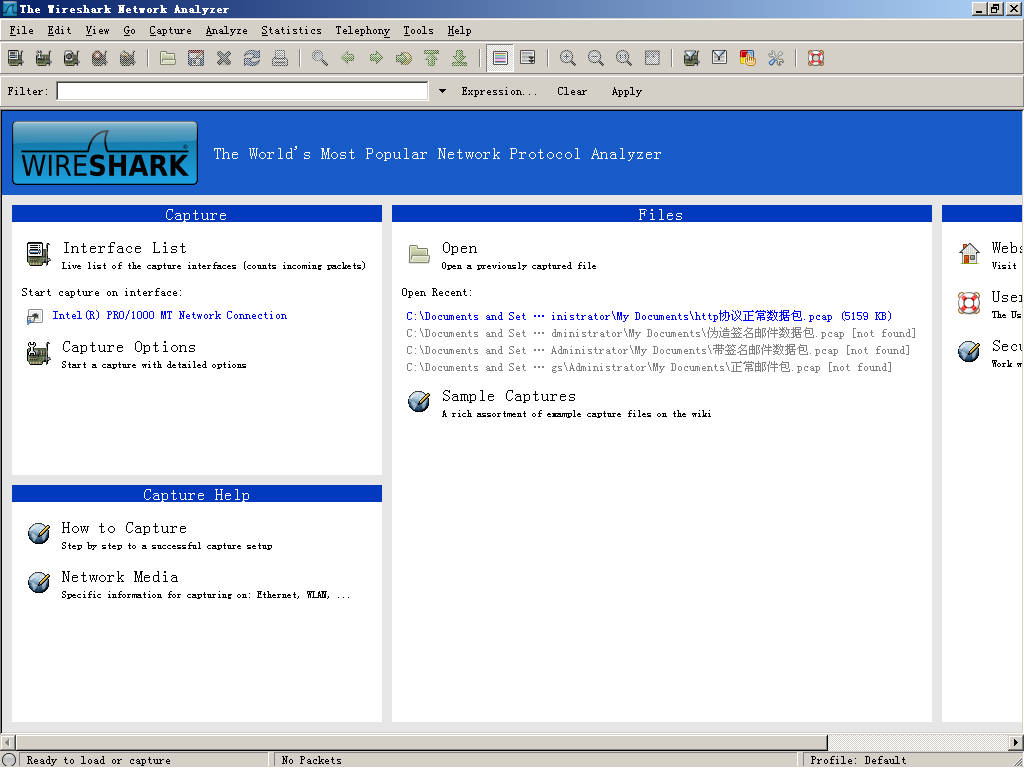Click Edit coloring rules toolbar icon

click(748, 58)
